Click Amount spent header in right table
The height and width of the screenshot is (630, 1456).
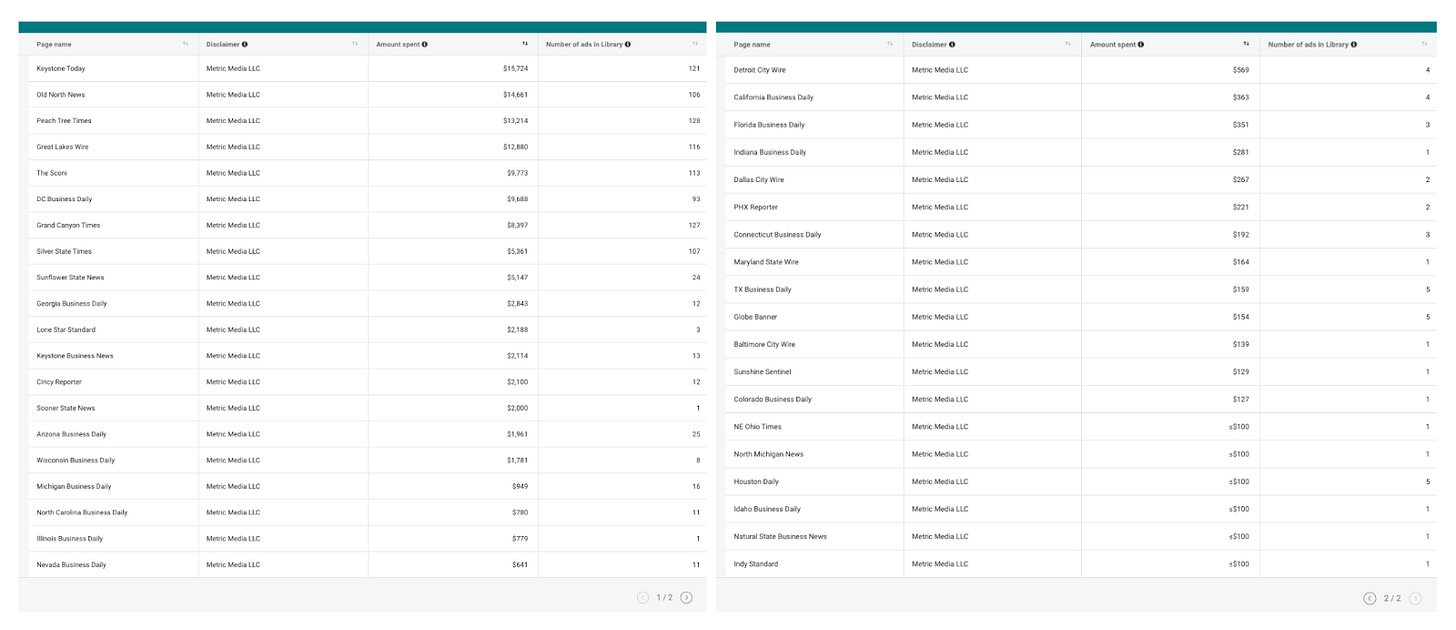(1112, 44)
